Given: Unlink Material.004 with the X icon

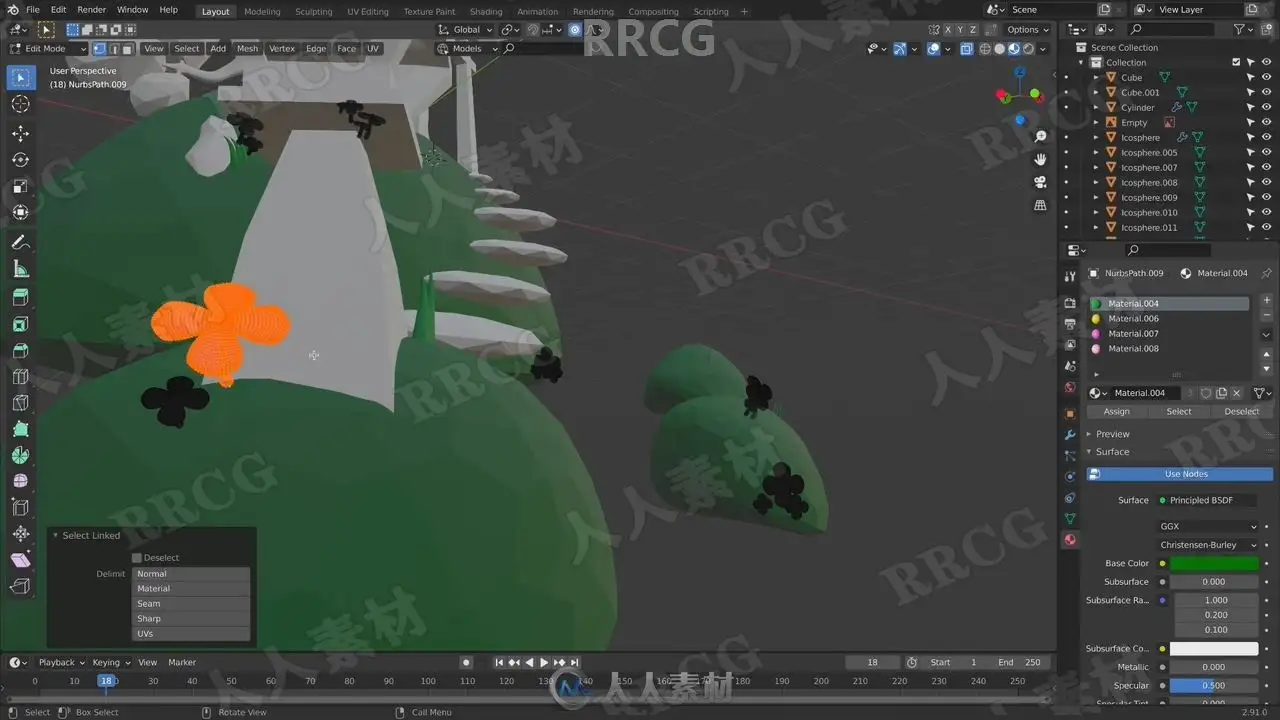Looking at the screenshot, I should (x=1237, y=393).
